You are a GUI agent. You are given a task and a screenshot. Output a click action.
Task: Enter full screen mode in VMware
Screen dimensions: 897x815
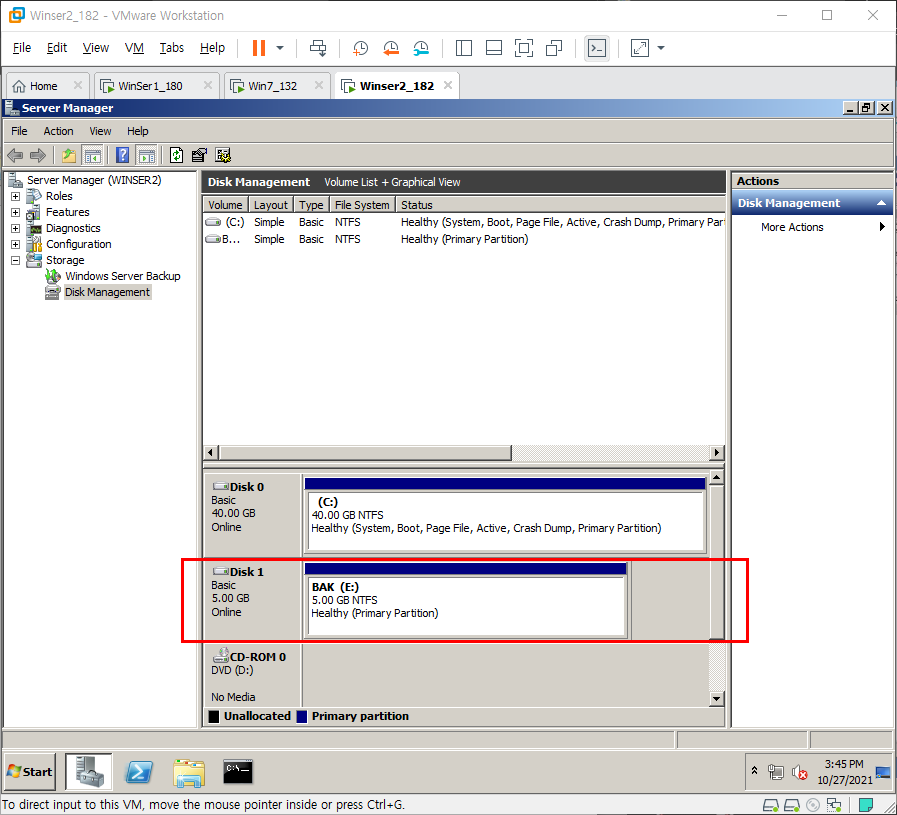point(523,48)
